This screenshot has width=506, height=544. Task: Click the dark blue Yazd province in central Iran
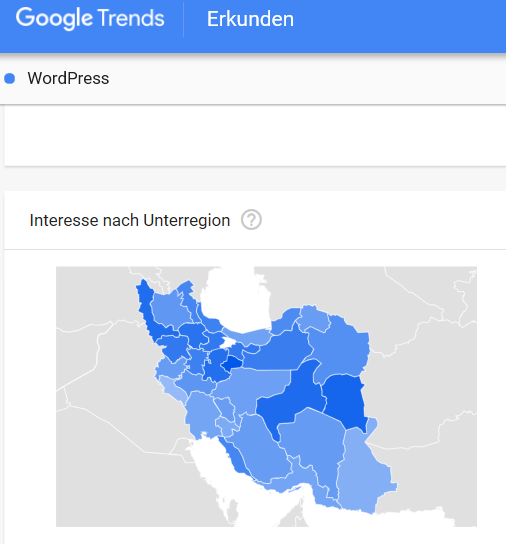[292, 399]
